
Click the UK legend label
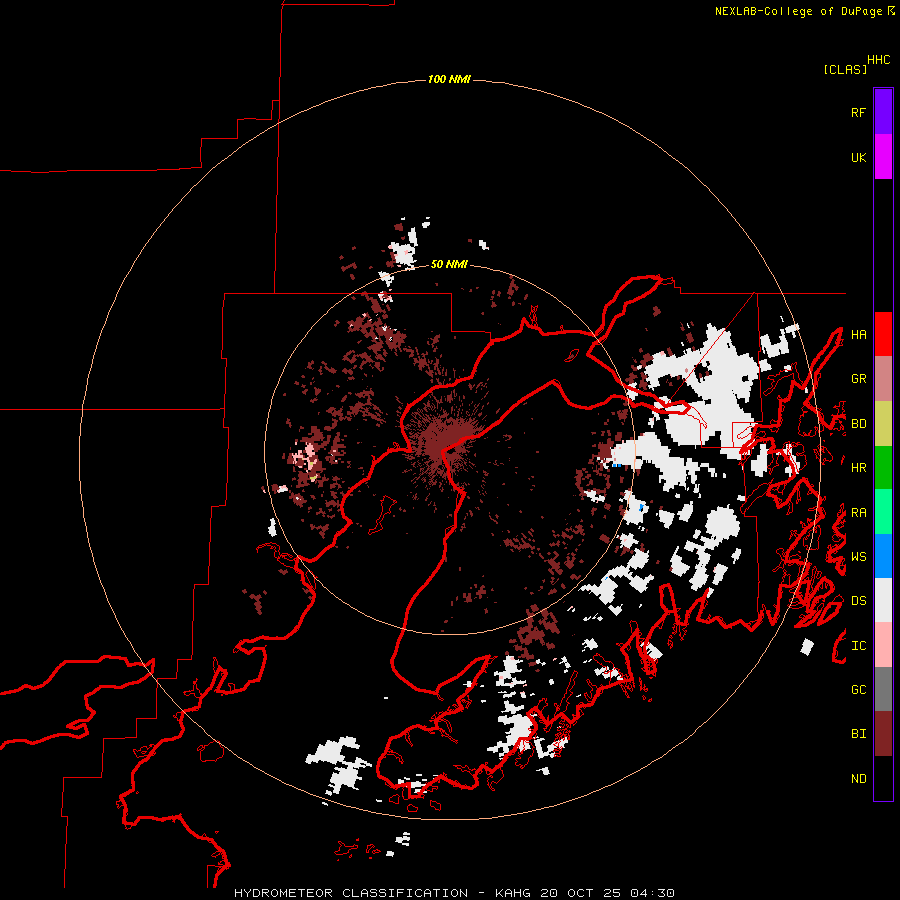[x=858, y=157]
